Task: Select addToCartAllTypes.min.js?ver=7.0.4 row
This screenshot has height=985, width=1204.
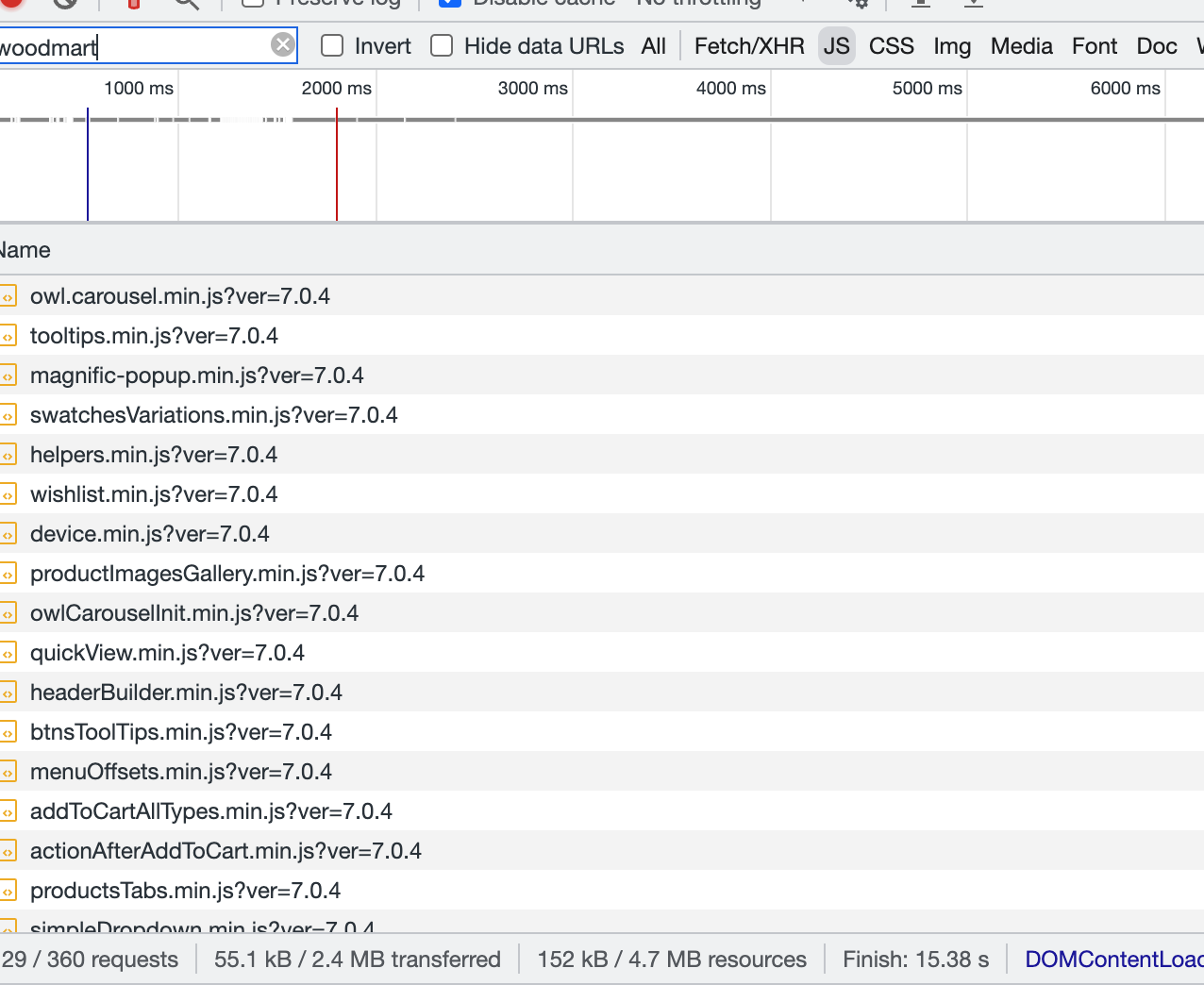Action: pyautogui.click(x=602, y=811)
